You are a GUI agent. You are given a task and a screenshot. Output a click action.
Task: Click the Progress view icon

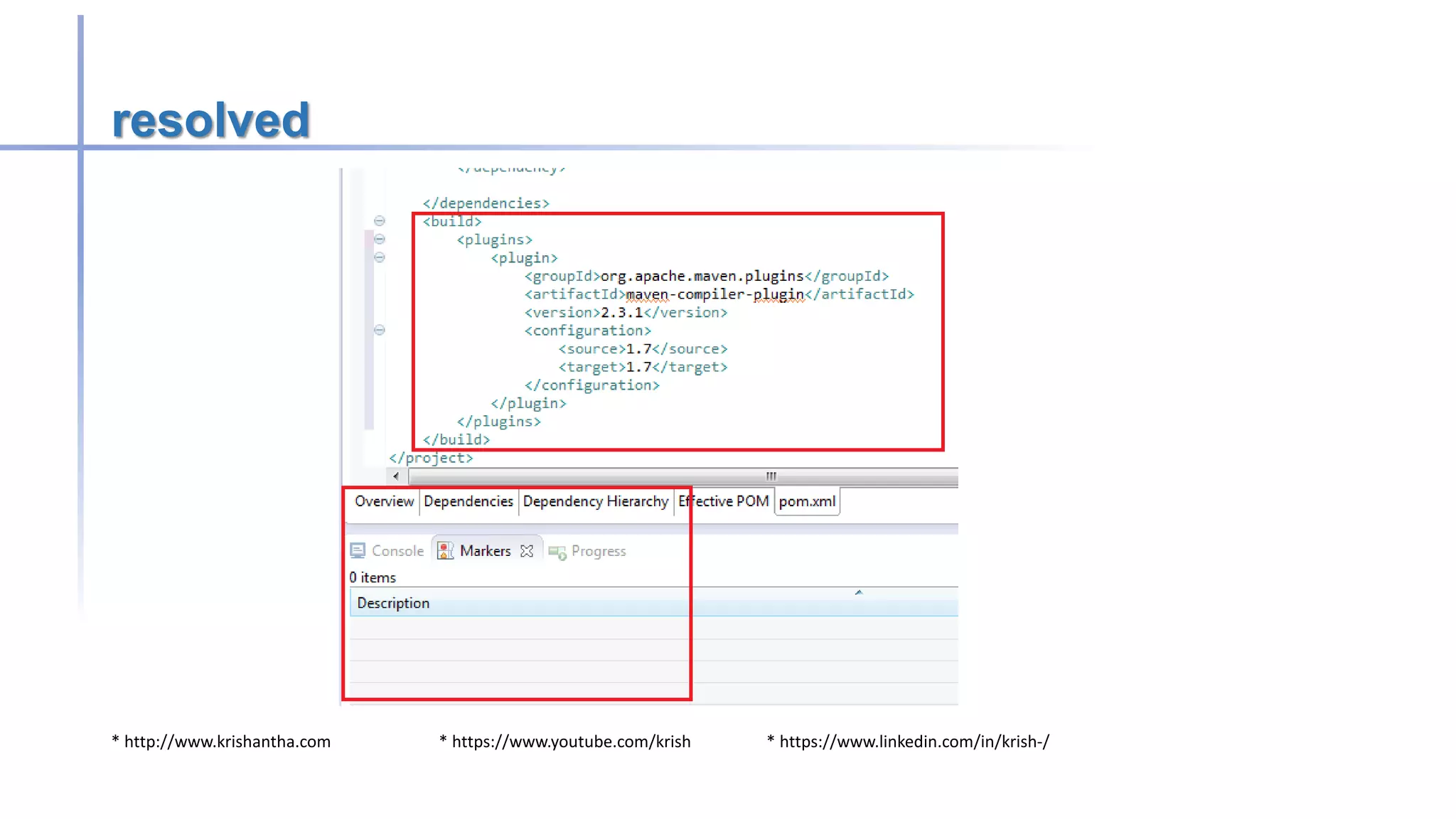(557, 552)
